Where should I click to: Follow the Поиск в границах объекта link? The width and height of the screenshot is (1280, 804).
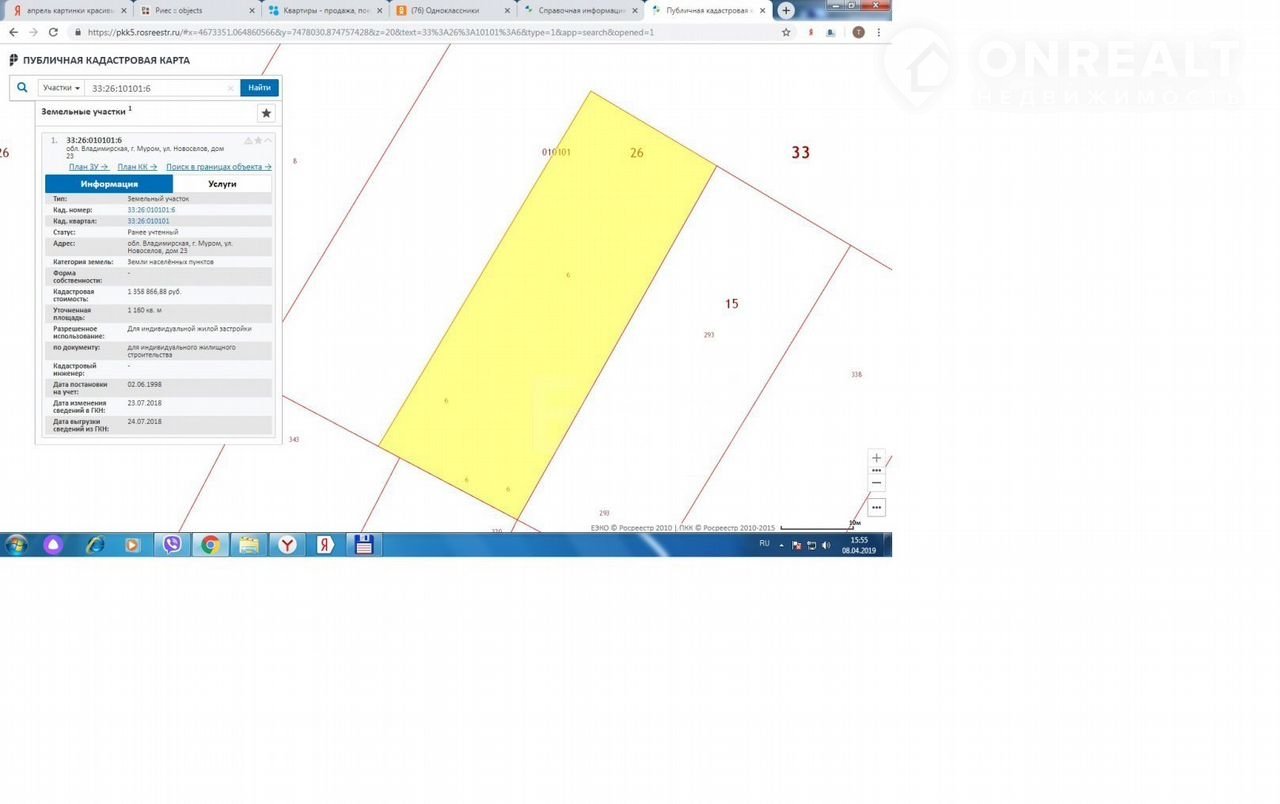click(x=218, y=167)
